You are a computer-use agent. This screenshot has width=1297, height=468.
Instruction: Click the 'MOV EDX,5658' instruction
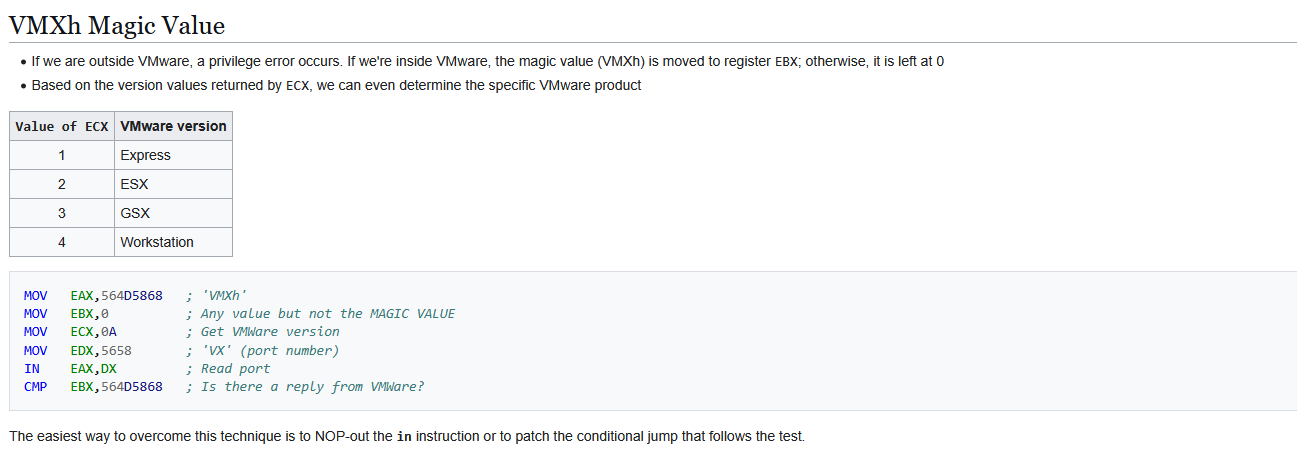78,351
